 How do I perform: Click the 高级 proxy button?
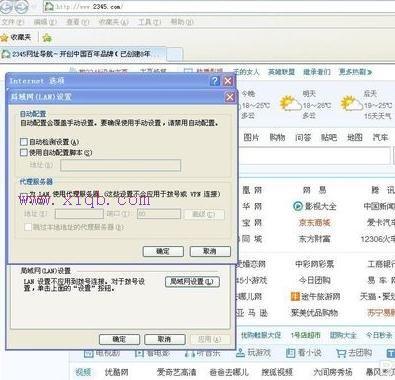tap(204, 214)
